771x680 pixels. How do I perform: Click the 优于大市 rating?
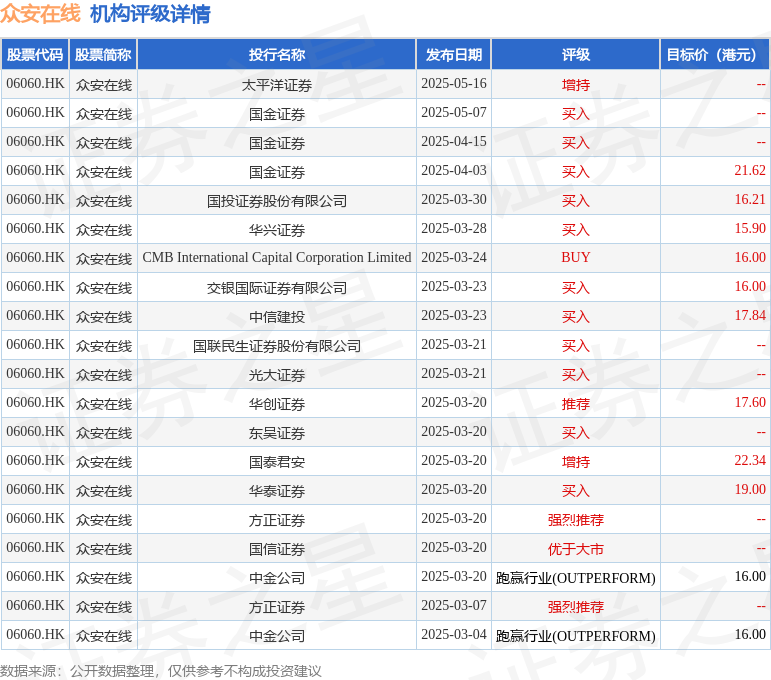coord(576,549)
